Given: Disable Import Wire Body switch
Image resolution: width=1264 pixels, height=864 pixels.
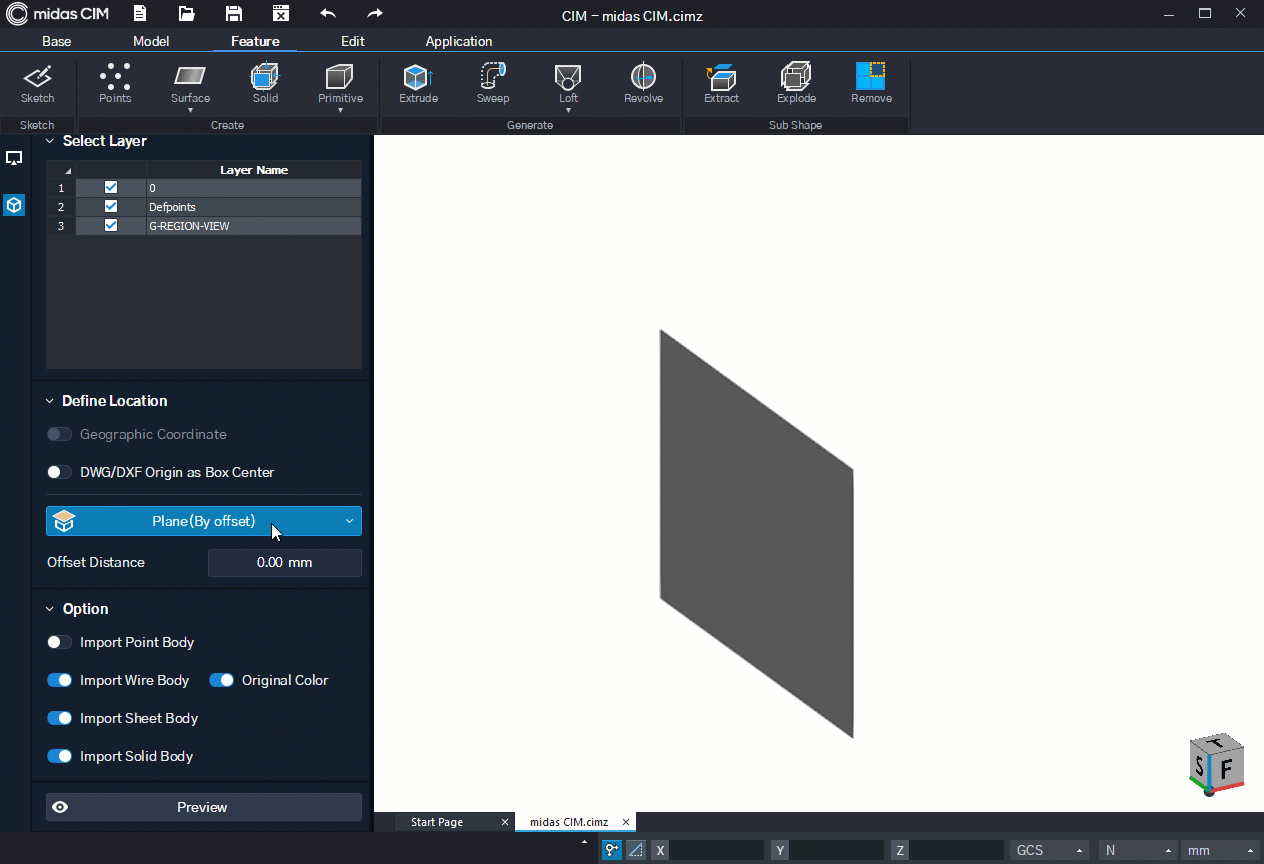Looking at the screenshot, I should tap(60, 680).
